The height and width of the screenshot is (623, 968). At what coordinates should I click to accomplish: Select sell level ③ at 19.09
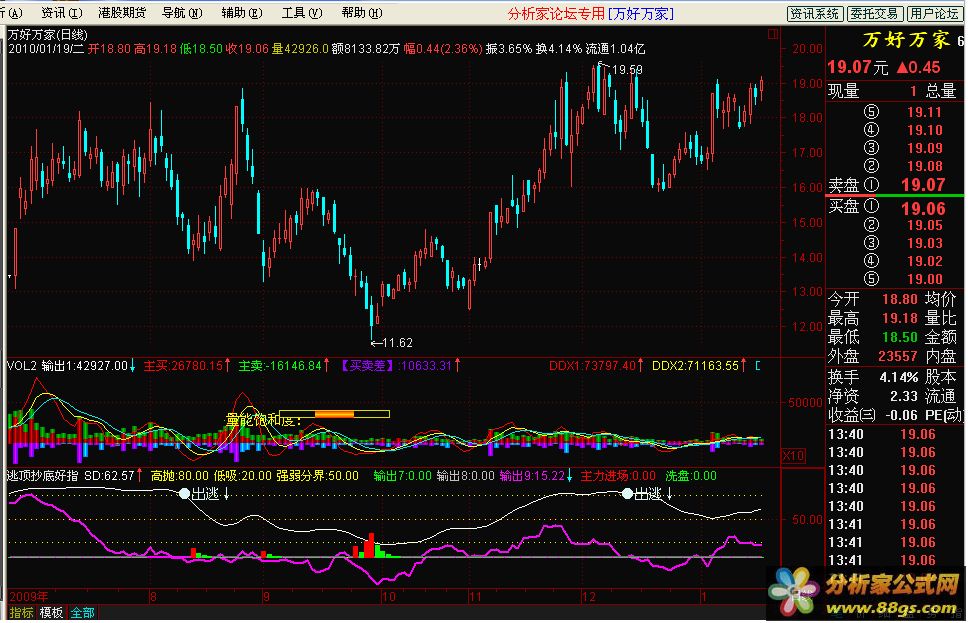(x=903, y=148)
